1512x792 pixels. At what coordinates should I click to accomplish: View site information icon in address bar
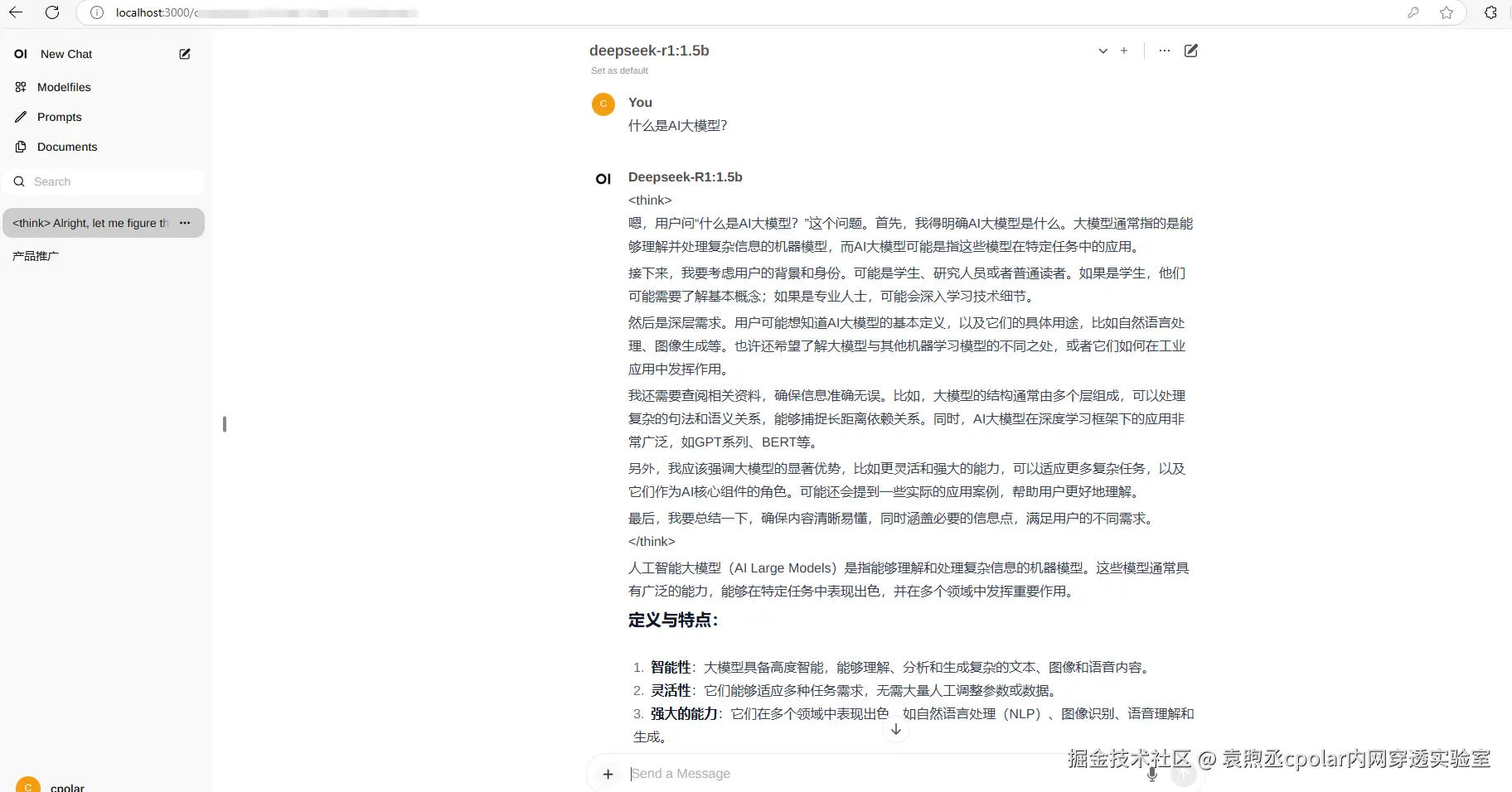[97, 12]
